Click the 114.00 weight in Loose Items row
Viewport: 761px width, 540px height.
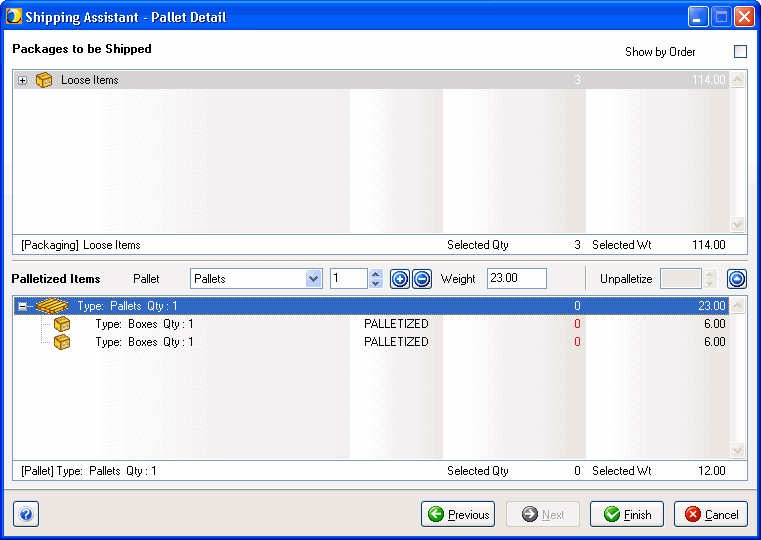click(x=709, y=80)
